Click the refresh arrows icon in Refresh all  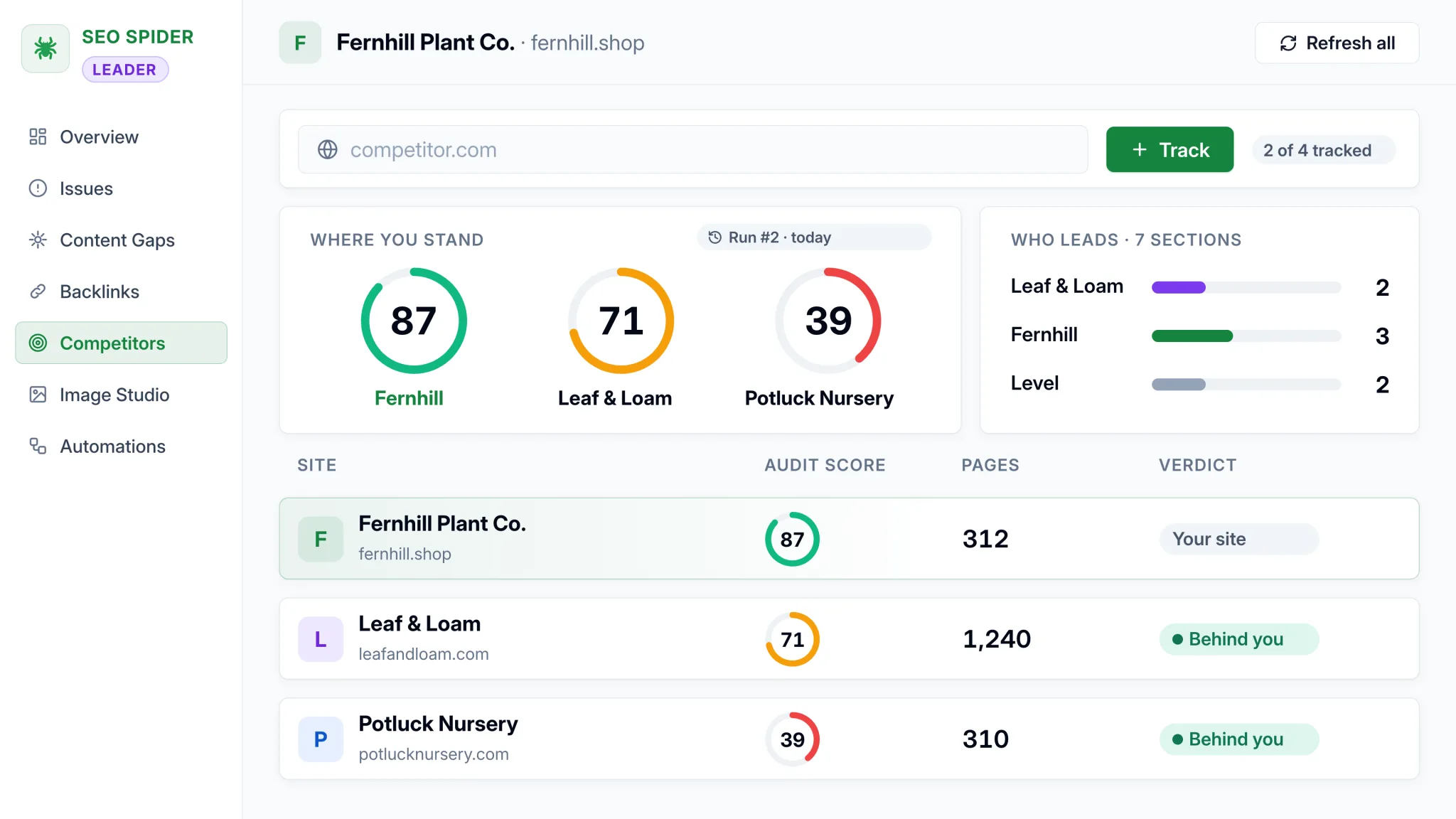1288,43
